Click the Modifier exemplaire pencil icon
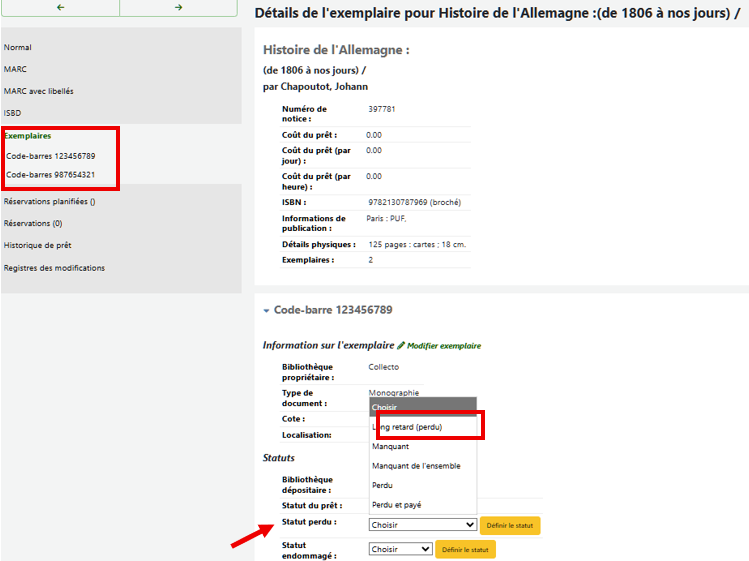Screen dimensions: 749x561 pyautogui.click(x=401, y=345)
